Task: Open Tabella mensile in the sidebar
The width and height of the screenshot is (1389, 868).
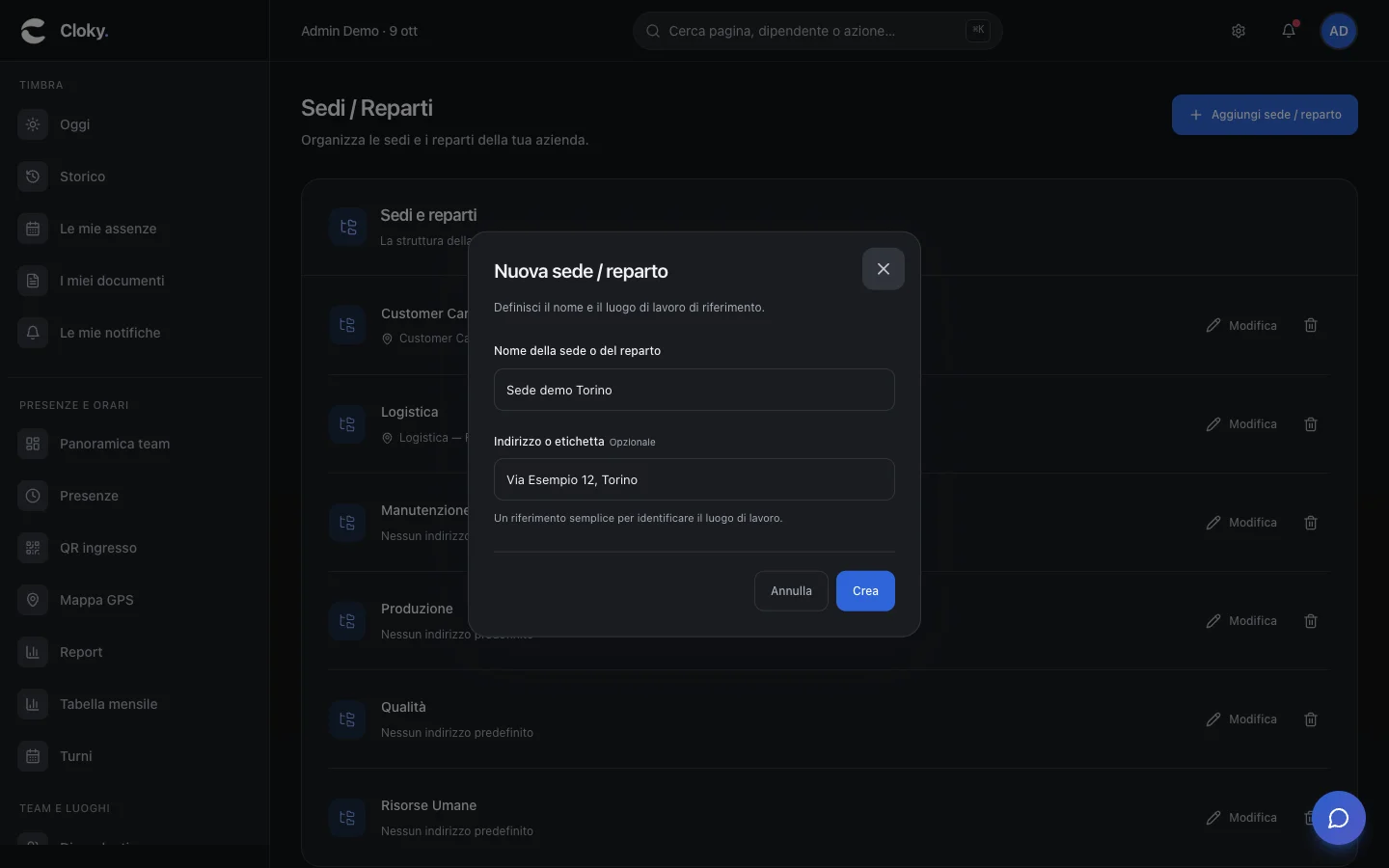Action: point(135,704)
